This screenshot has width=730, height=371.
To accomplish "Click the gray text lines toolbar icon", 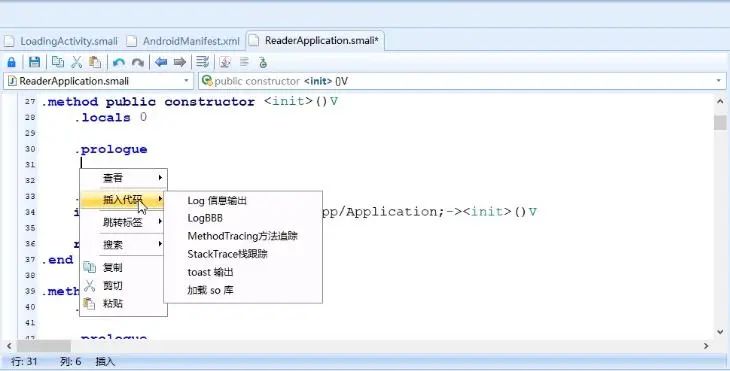I will pyautogui.click(x=244, y=62).
